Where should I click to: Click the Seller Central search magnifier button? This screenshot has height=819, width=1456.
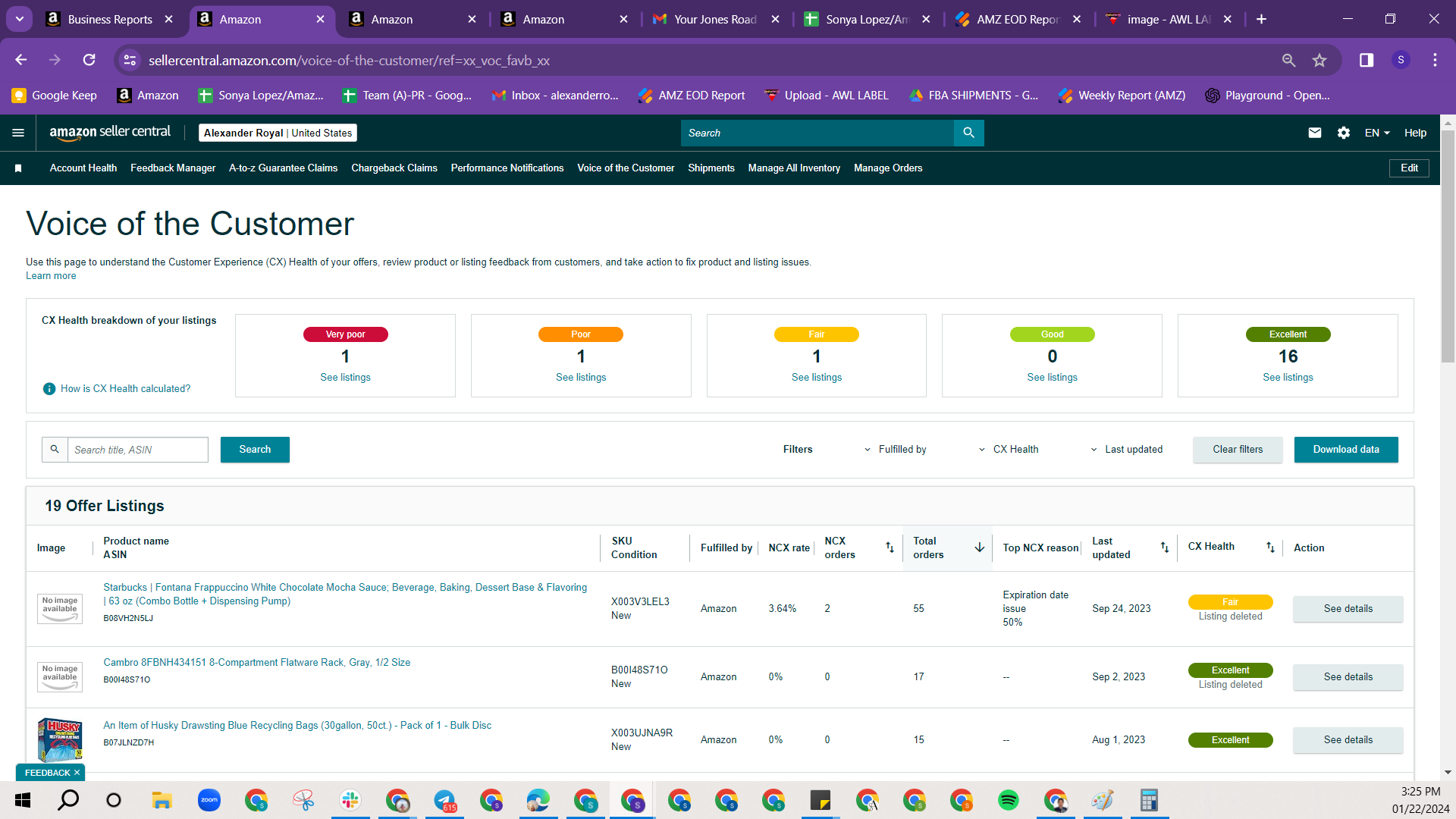968,133
